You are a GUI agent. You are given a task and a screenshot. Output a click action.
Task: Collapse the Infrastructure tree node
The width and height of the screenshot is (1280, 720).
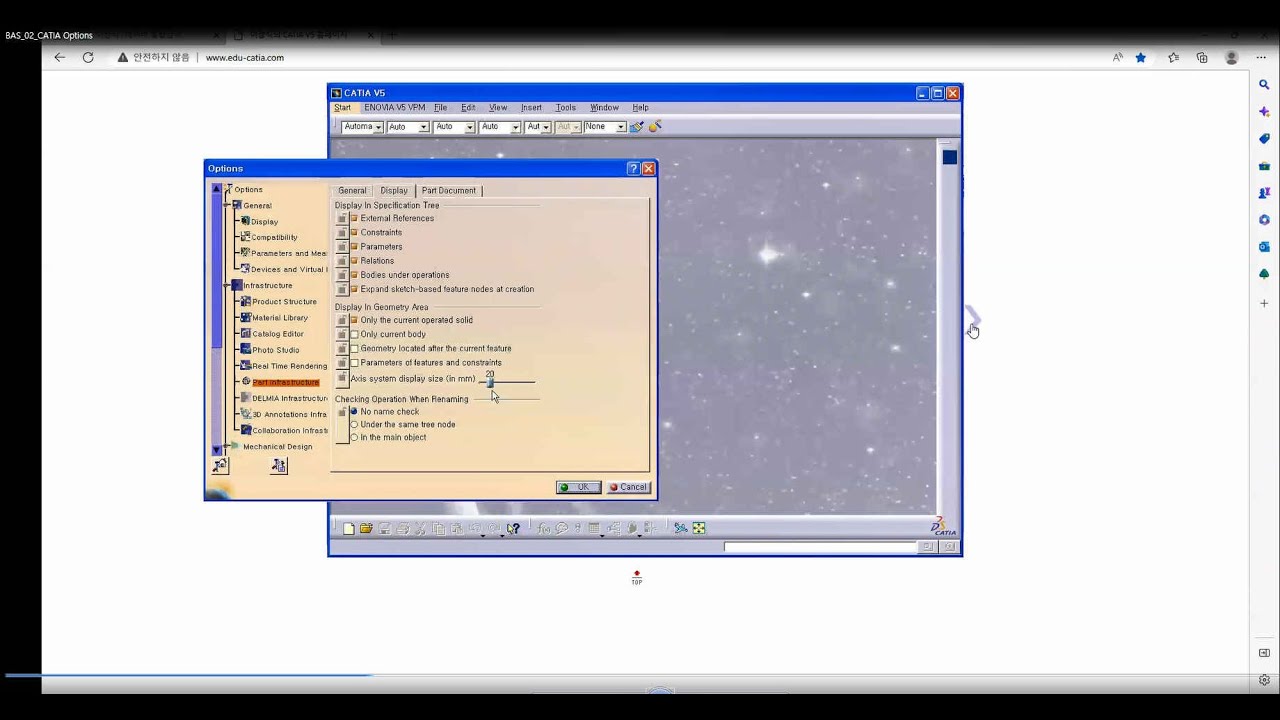228,285
